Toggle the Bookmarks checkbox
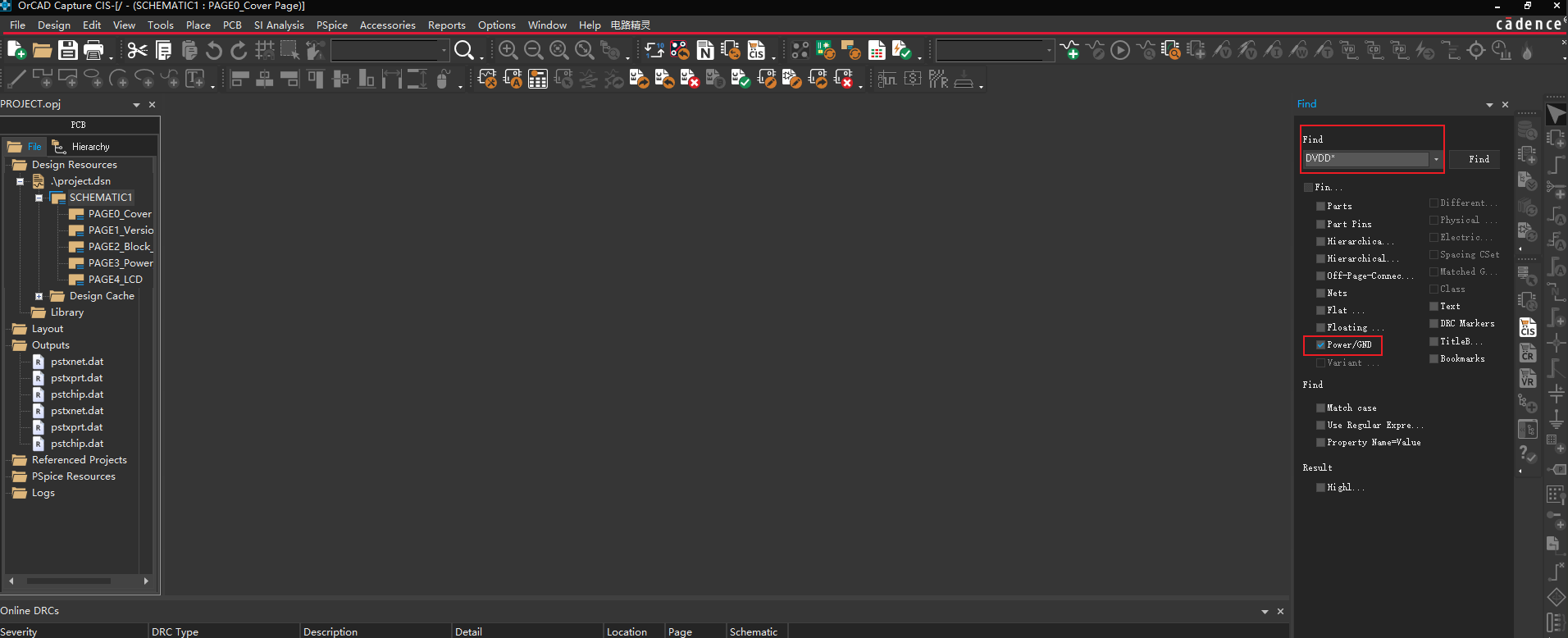 pyautogui.click(x=1434, y=358)
